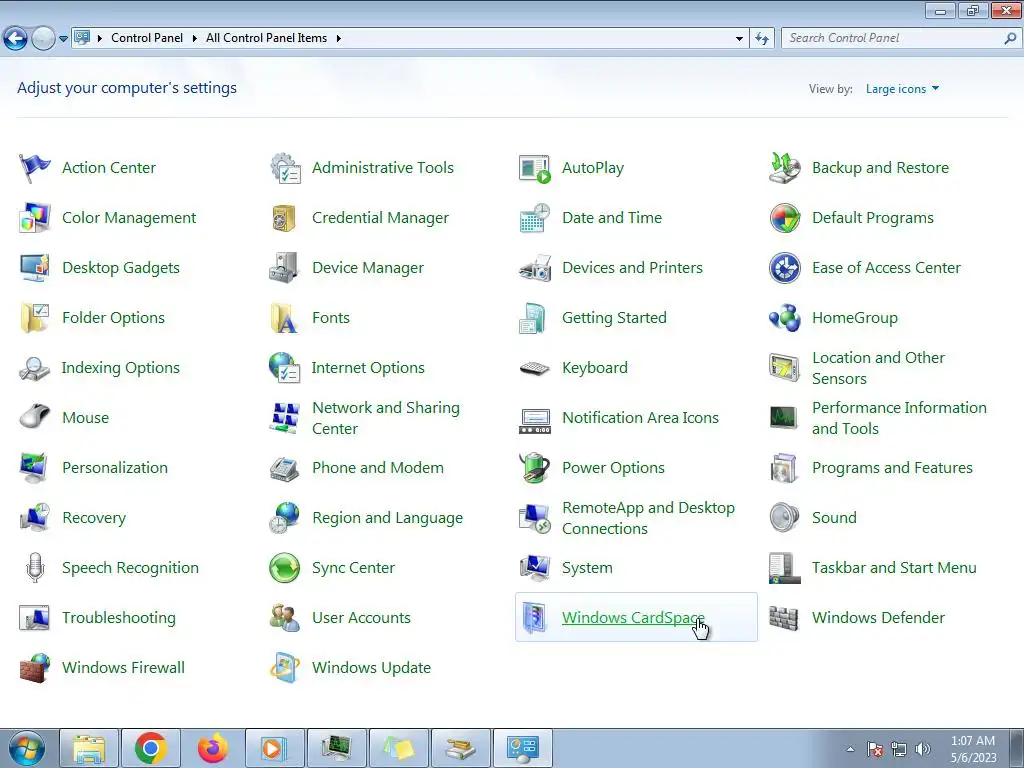Open the Notification Area Icons link

[640, 417]
